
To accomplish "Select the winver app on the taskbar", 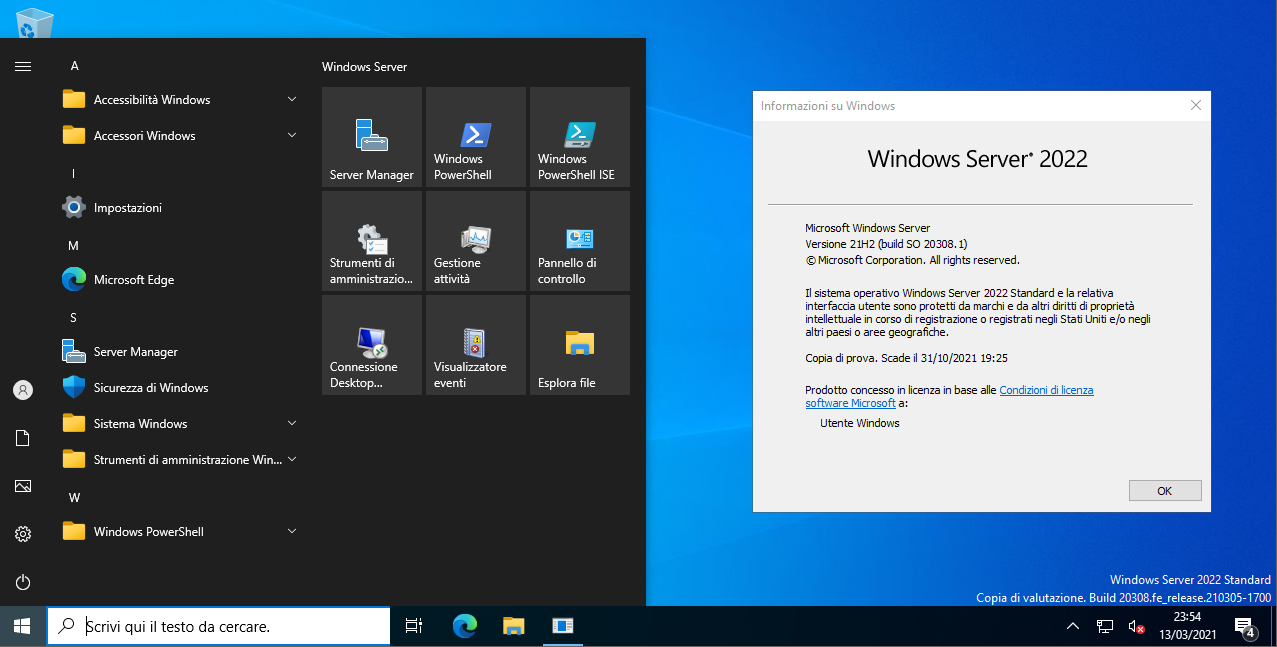I will (563, 626).
